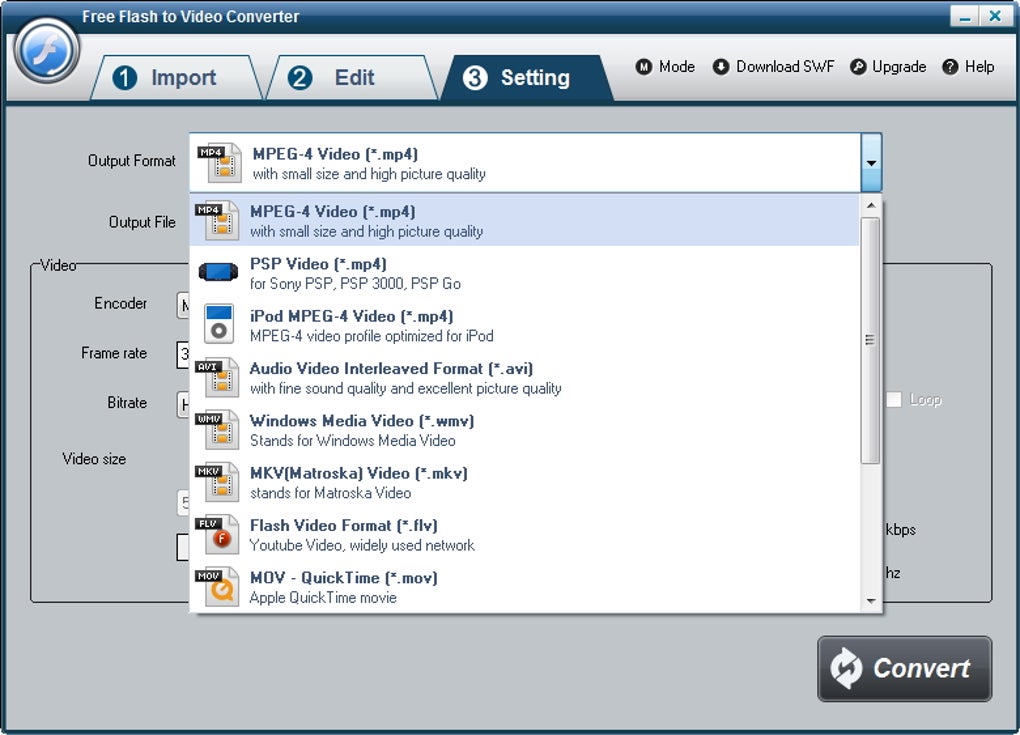Open the Upgrade menu item
This screenshot has height=735, width=1020.
(x=888, y=67)
